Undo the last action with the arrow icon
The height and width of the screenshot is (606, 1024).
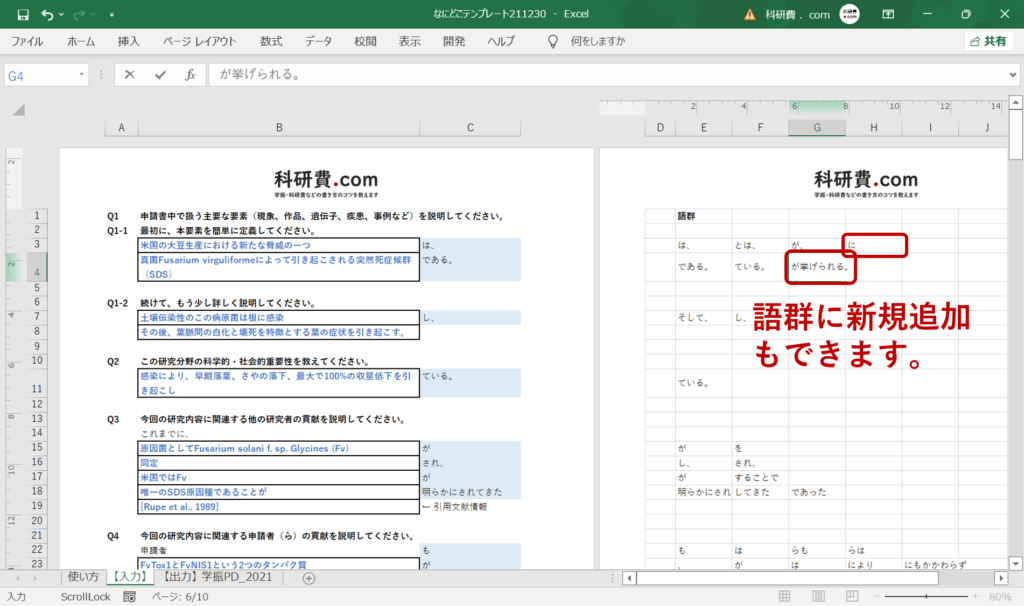47,14
